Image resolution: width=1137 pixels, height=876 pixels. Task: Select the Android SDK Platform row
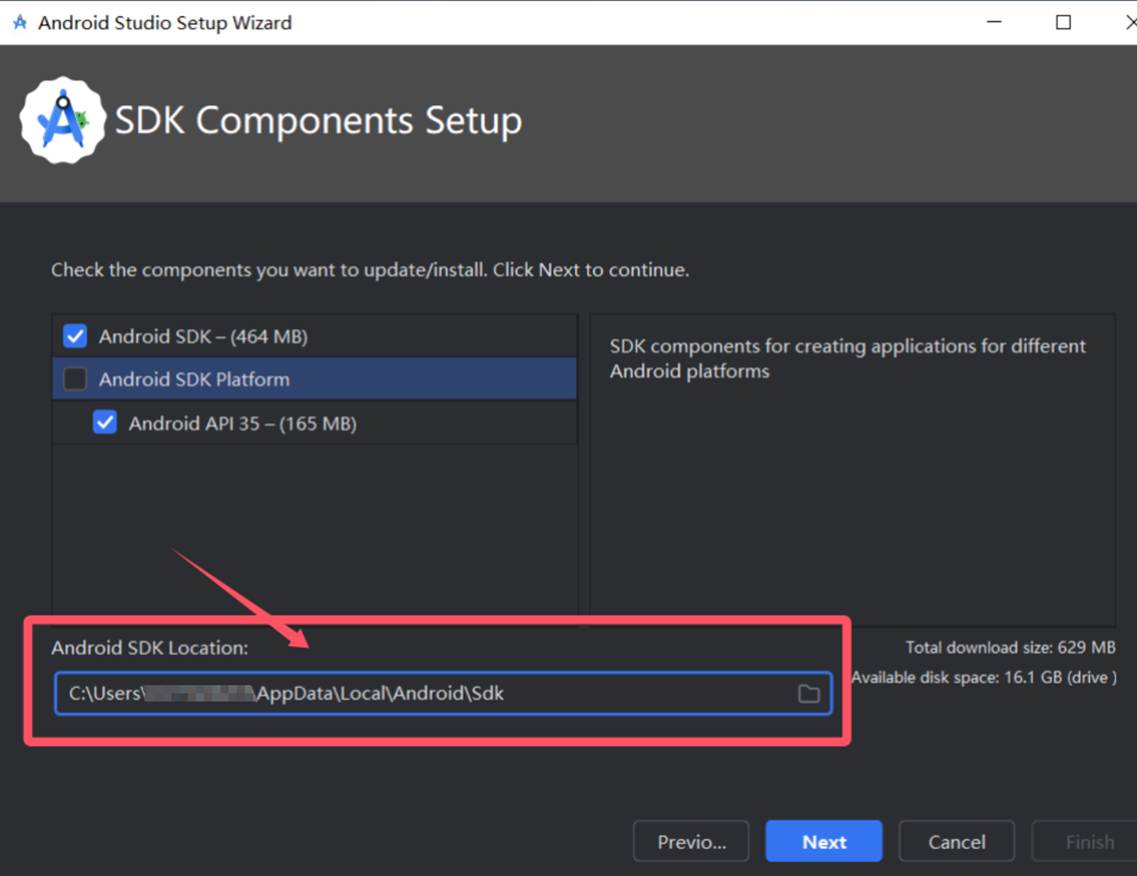tap(315, 379)
